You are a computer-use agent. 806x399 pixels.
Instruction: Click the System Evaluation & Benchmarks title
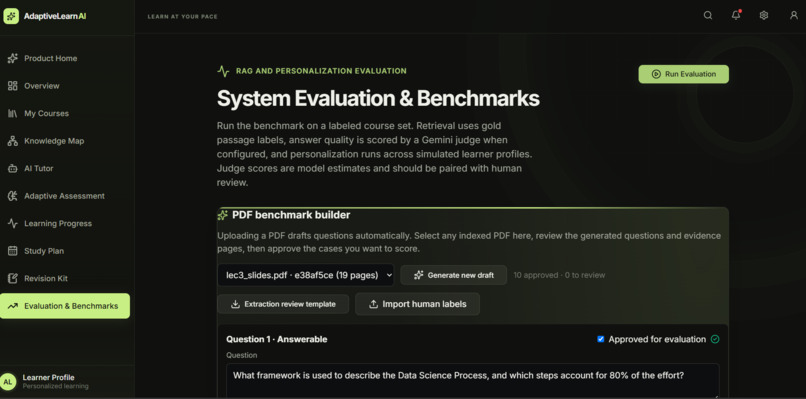tap(378, 98)
